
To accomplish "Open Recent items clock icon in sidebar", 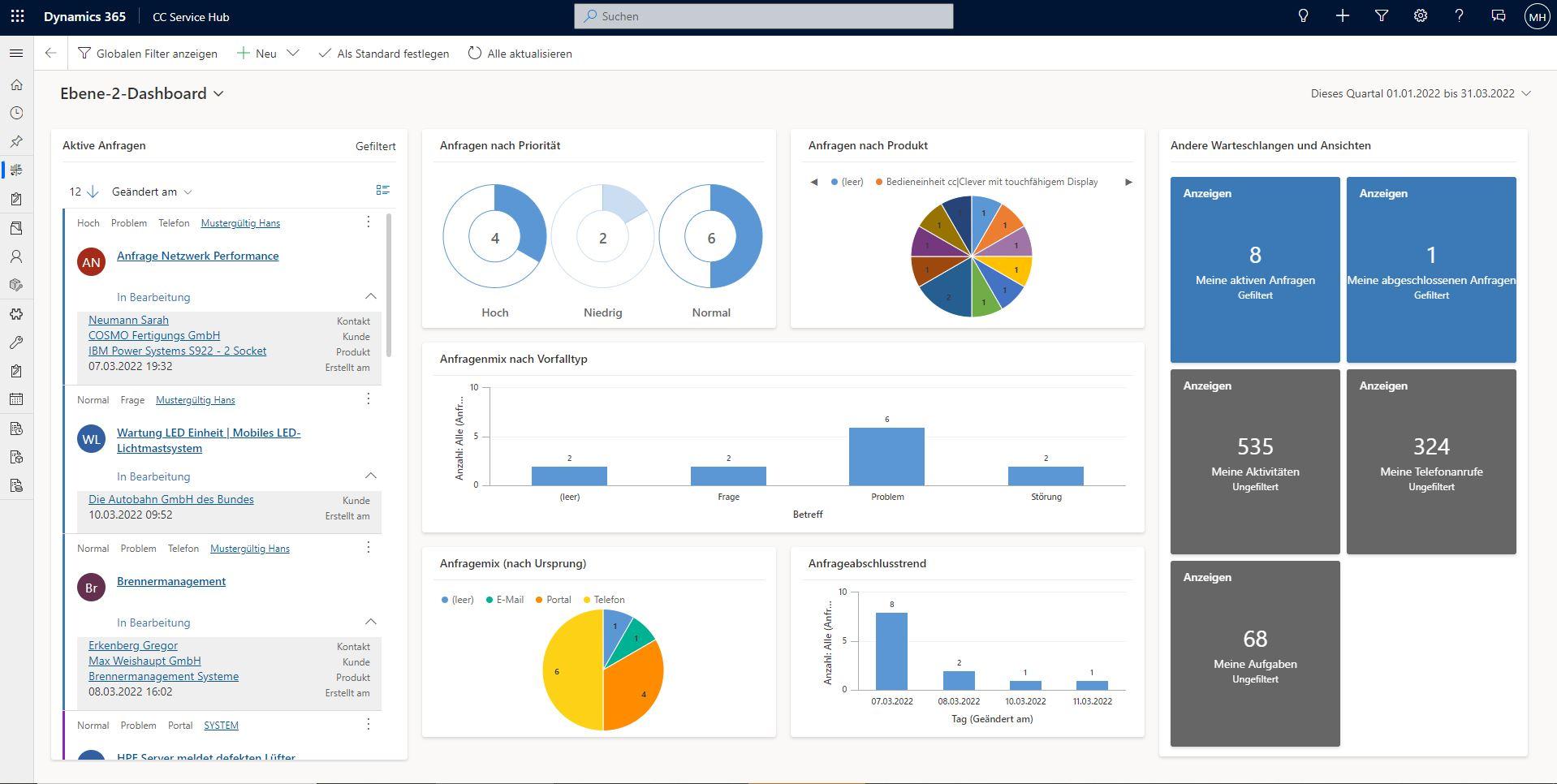I will (16, 113).
